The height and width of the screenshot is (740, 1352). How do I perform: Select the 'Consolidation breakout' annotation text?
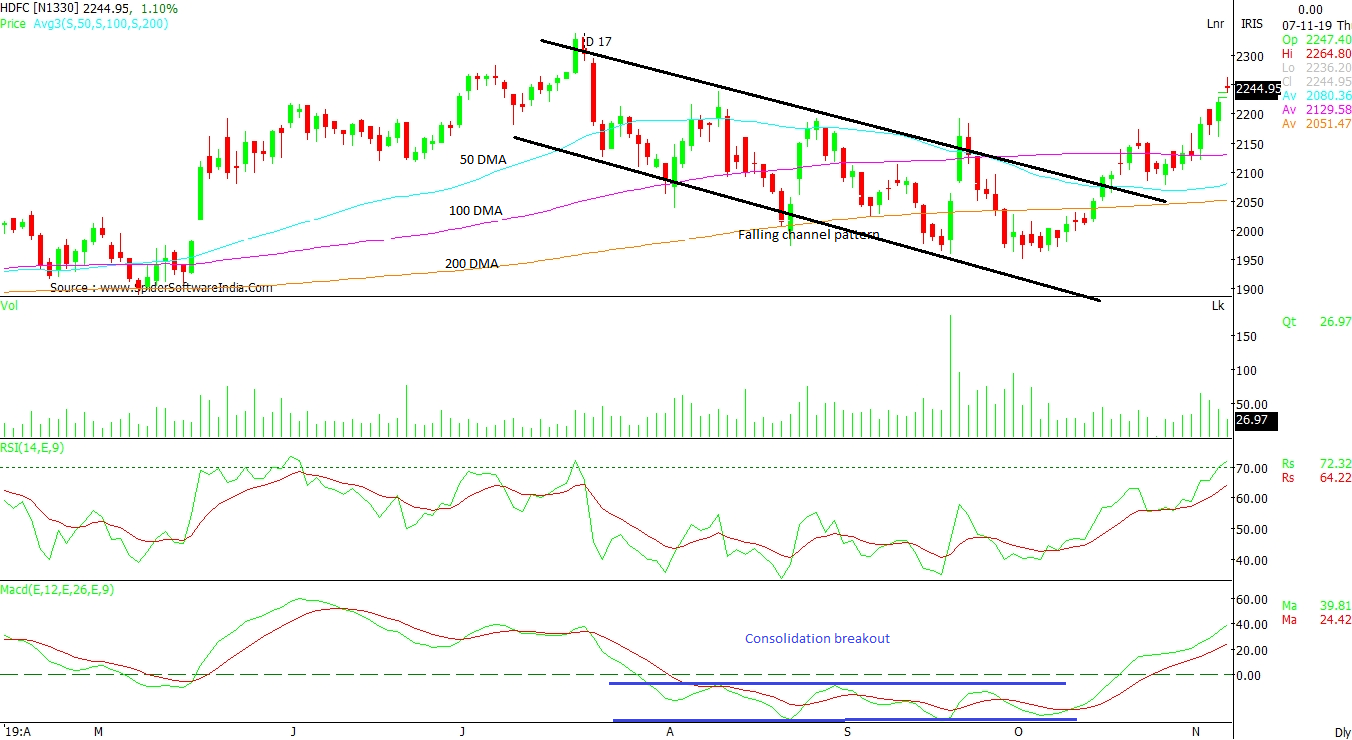click(x=817, y=638)
